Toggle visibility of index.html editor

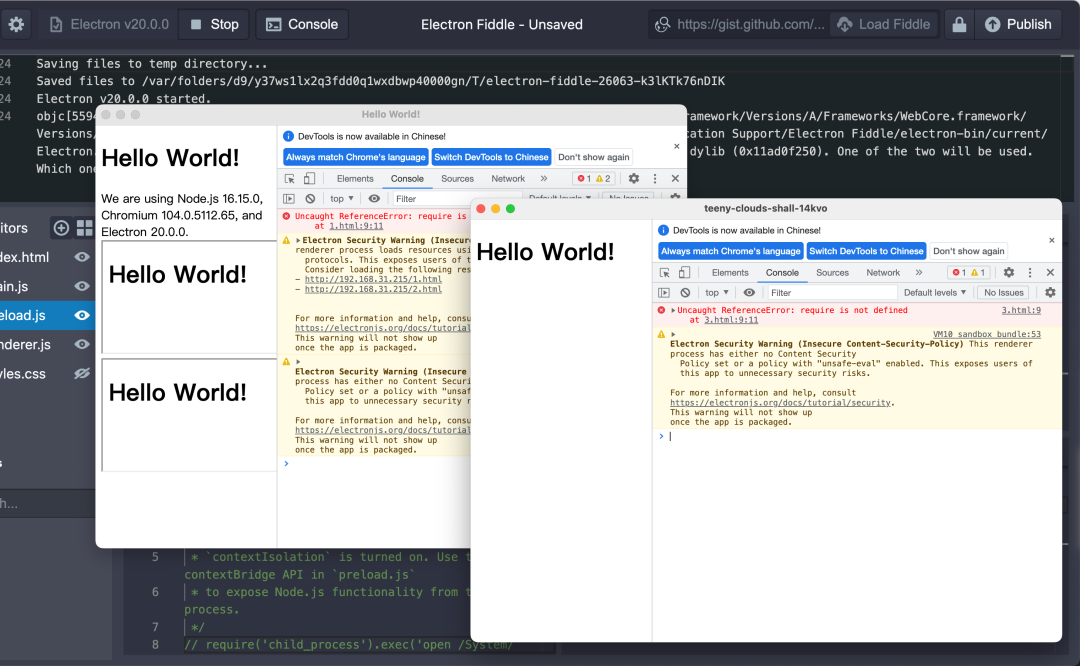pos(82,257)
